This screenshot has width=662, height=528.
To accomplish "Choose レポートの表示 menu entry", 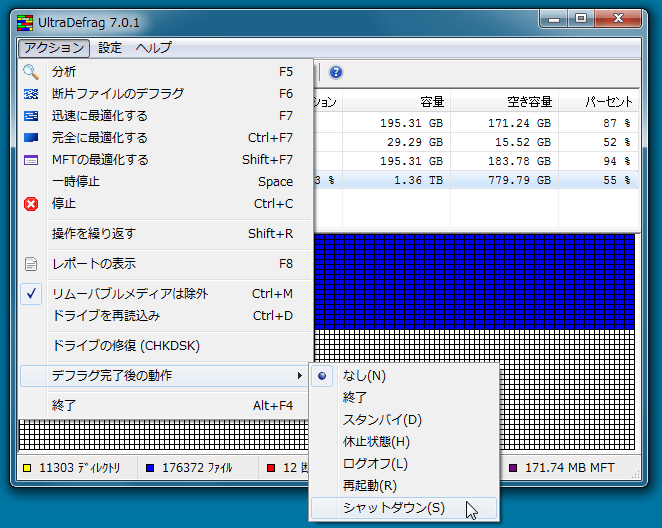I will pyautogui.click(x=166, y=264).
